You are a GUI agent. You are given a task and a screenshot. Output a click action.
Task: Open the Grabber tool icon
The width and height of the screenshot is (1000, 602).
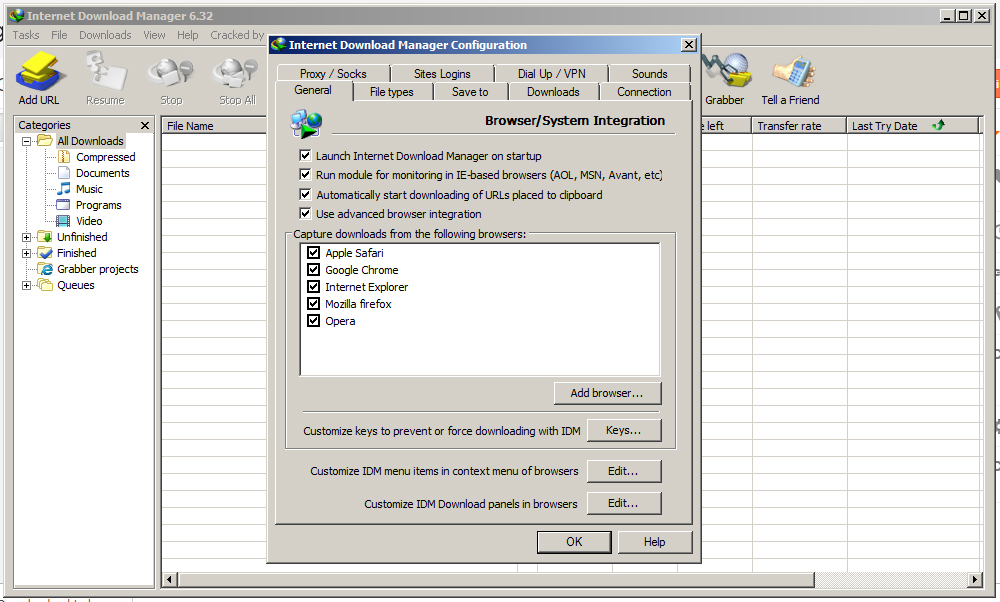(726, 70)
